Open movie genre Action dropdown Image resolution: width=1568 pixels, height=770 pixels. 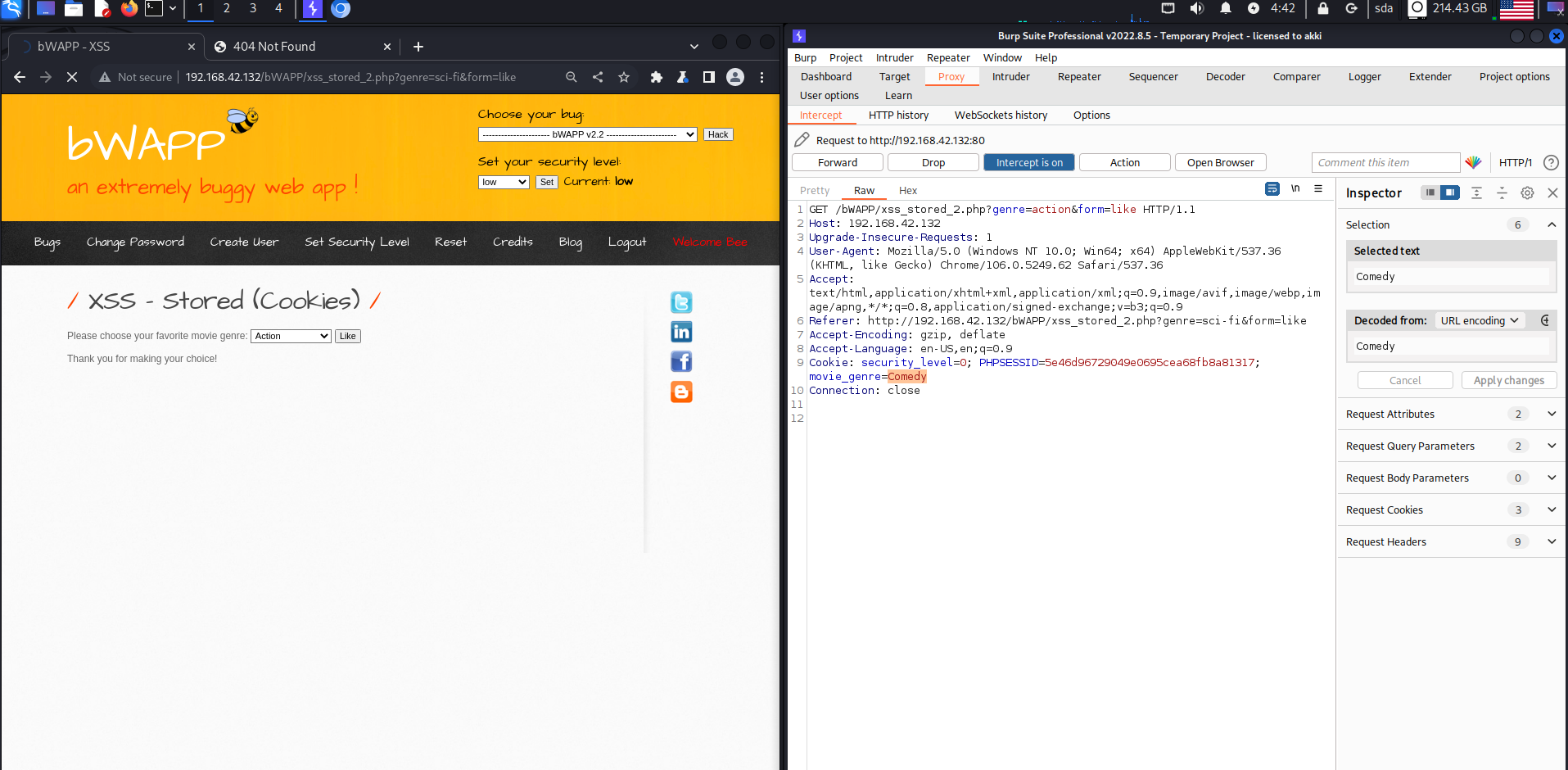291,336
